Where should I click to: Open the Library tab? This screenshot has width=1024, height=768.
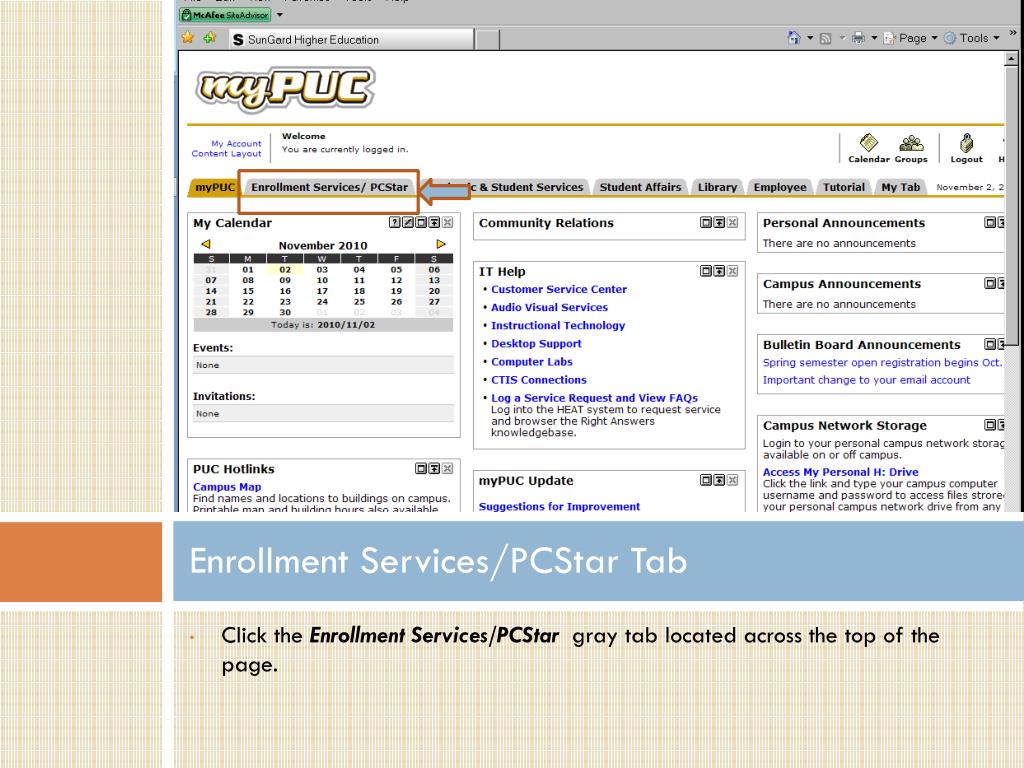tap(717, 187)
